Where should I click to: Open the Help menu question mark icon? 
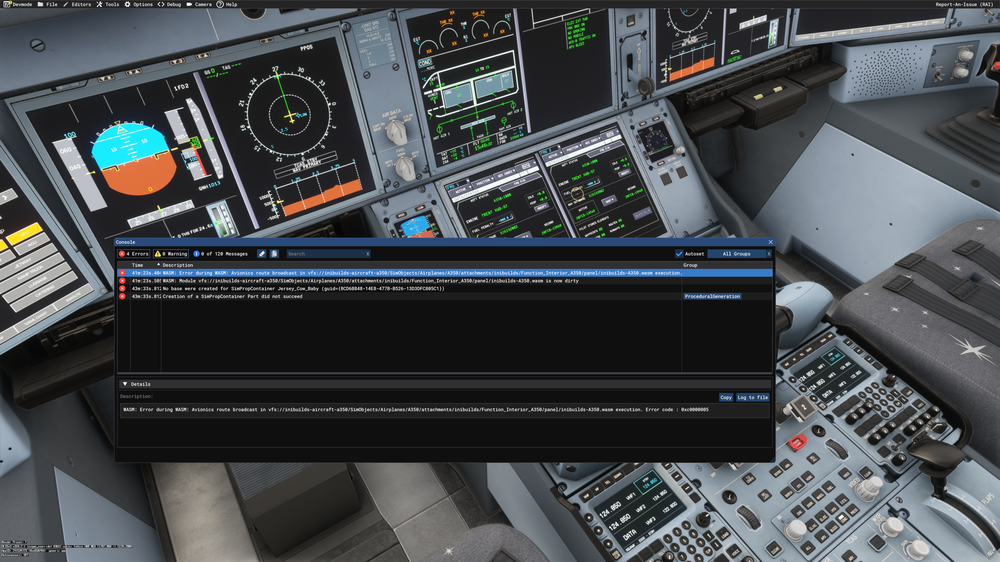220,4
